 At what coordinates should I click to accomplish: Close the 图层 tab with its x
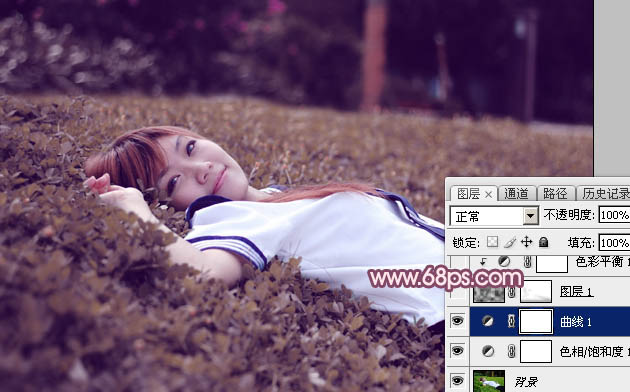488,195
